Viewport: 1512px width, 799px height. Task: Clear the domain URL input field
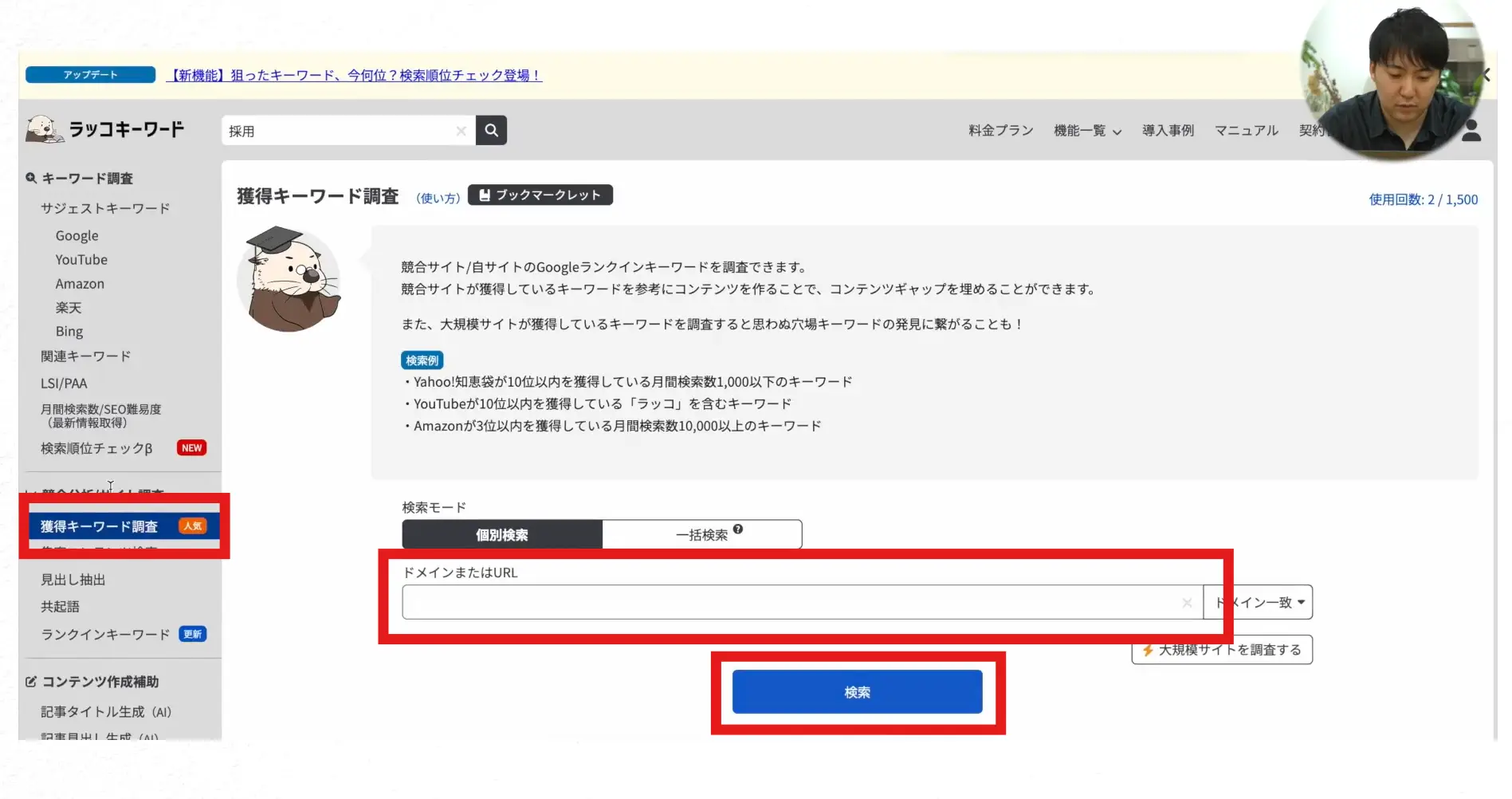tap(1187, 603)
